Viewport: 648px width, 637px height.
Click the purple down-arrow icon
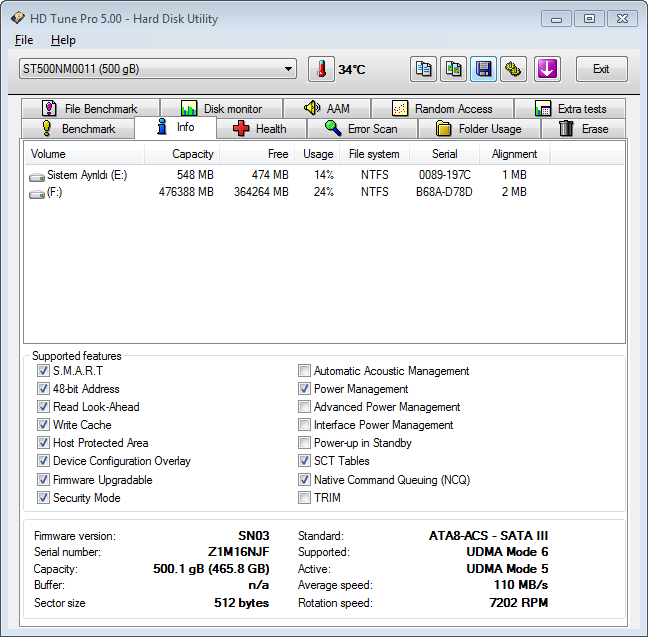[x=547, y=69]
